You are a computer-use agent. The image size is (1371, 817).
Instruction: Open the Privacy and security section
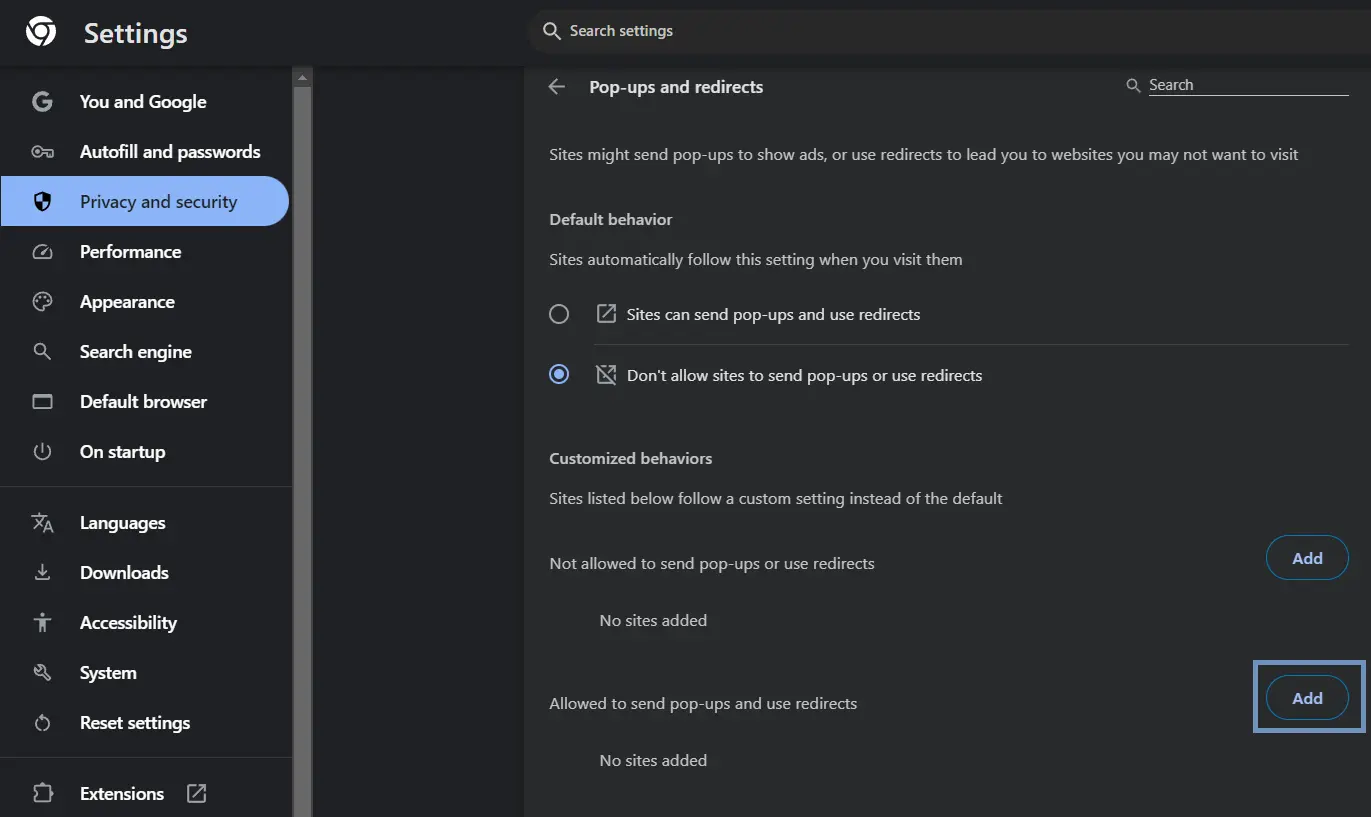[x=158, y=202]
